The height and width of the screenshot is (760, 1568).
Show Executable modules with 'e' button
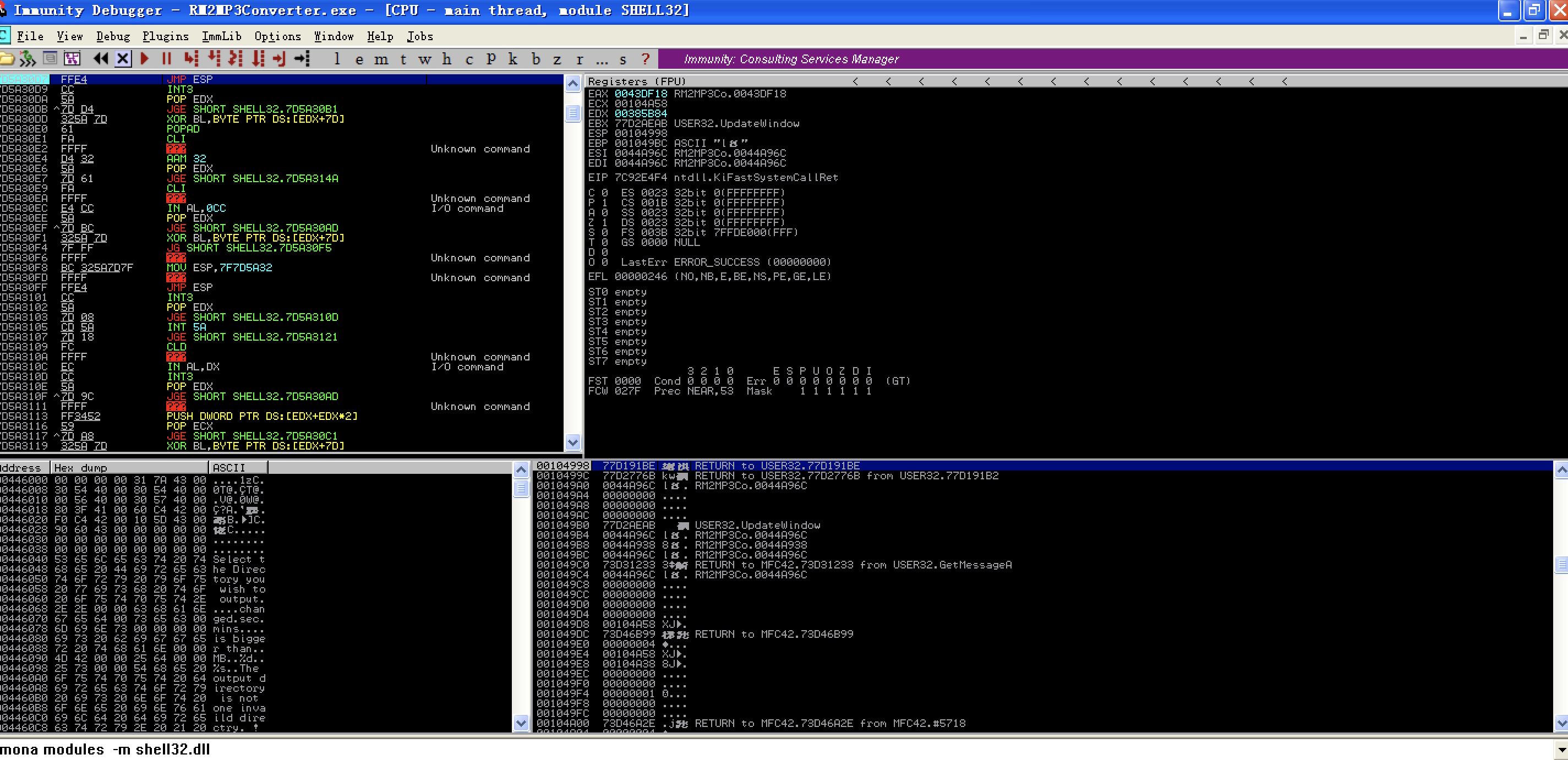click(x=359, y=59)
